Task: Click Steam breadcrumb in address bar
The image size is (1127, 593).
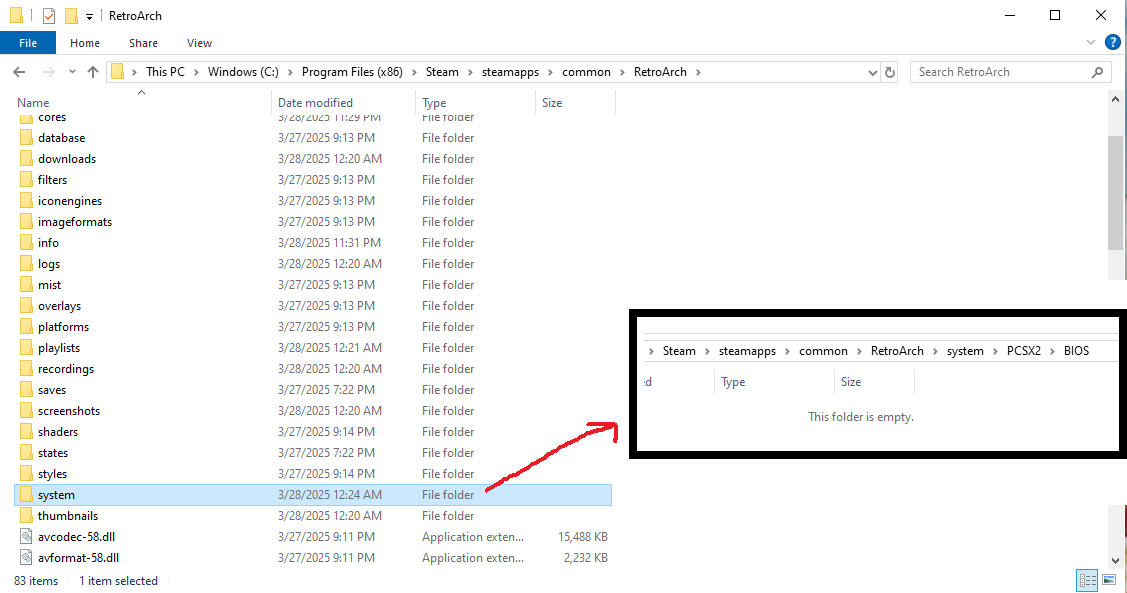Action: tap(442, 72)
